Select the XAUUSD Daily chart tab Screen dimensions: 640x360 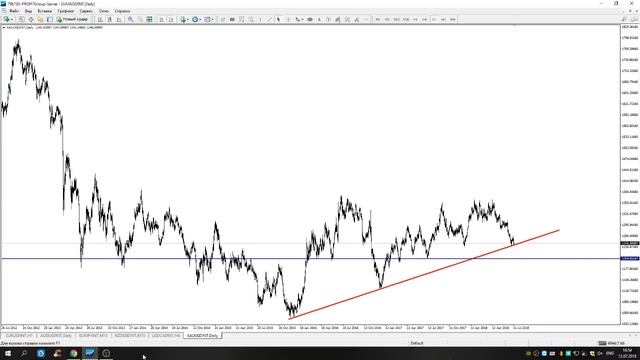pos(202,335)
